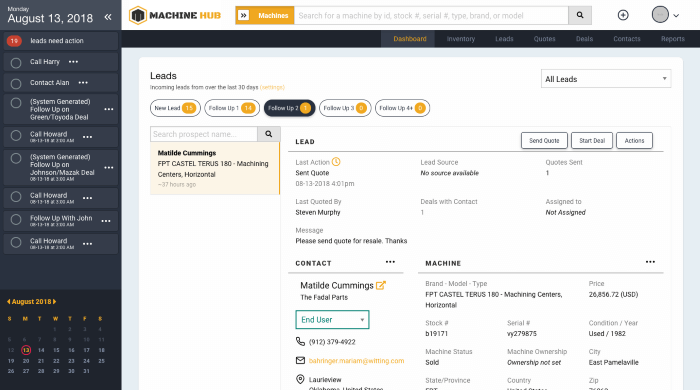This screenshot has width=700, height=390.
Task: Click the search magnifier button in top bar
Action: tap(580, 16)
